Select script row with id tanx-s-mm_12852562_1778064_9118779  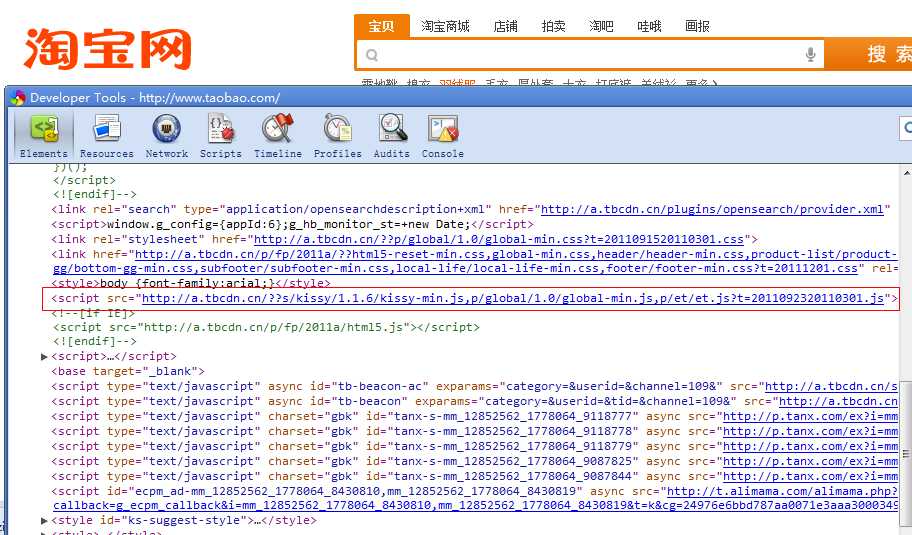click(475, 447)
